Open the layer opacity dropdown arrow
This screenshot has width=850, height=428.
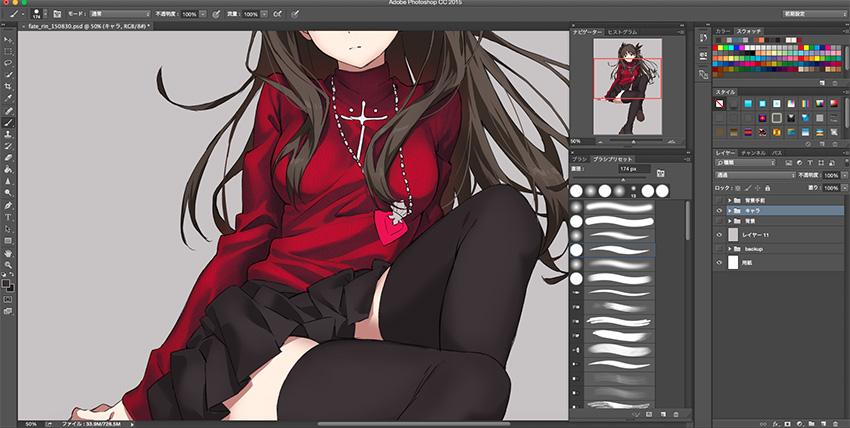click(844, 176)
